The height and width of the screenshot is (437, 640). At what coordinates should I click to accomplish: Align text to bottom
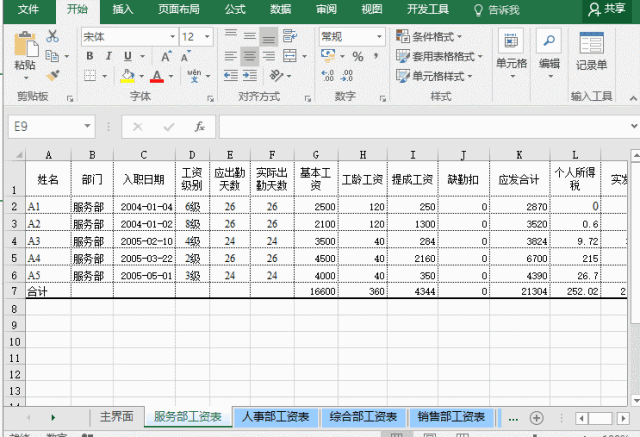269,37
